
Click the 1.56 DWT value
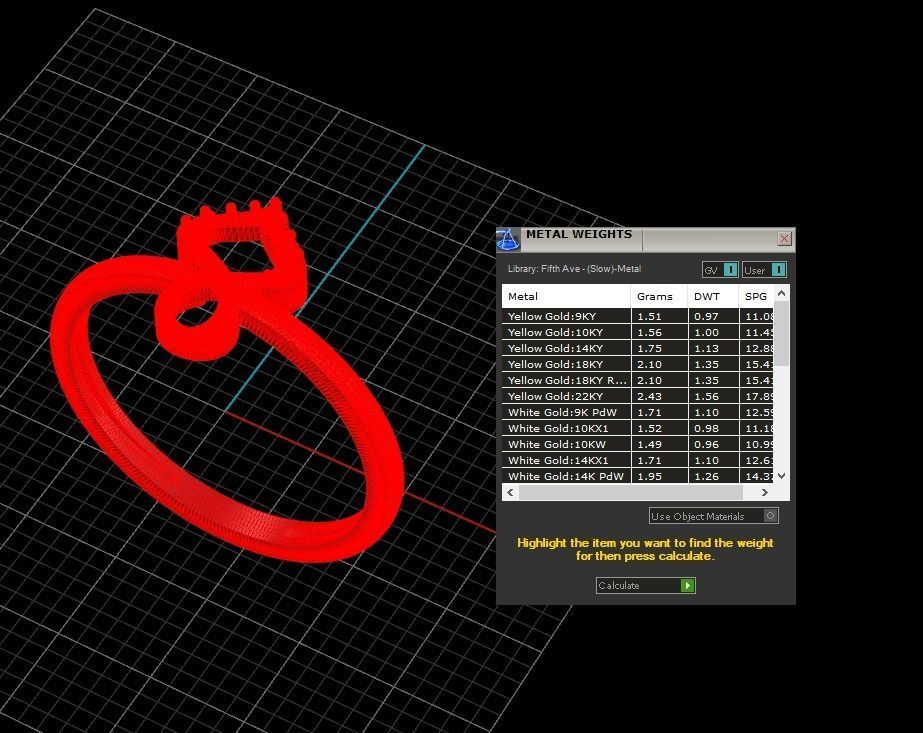(x=706, y=396)
